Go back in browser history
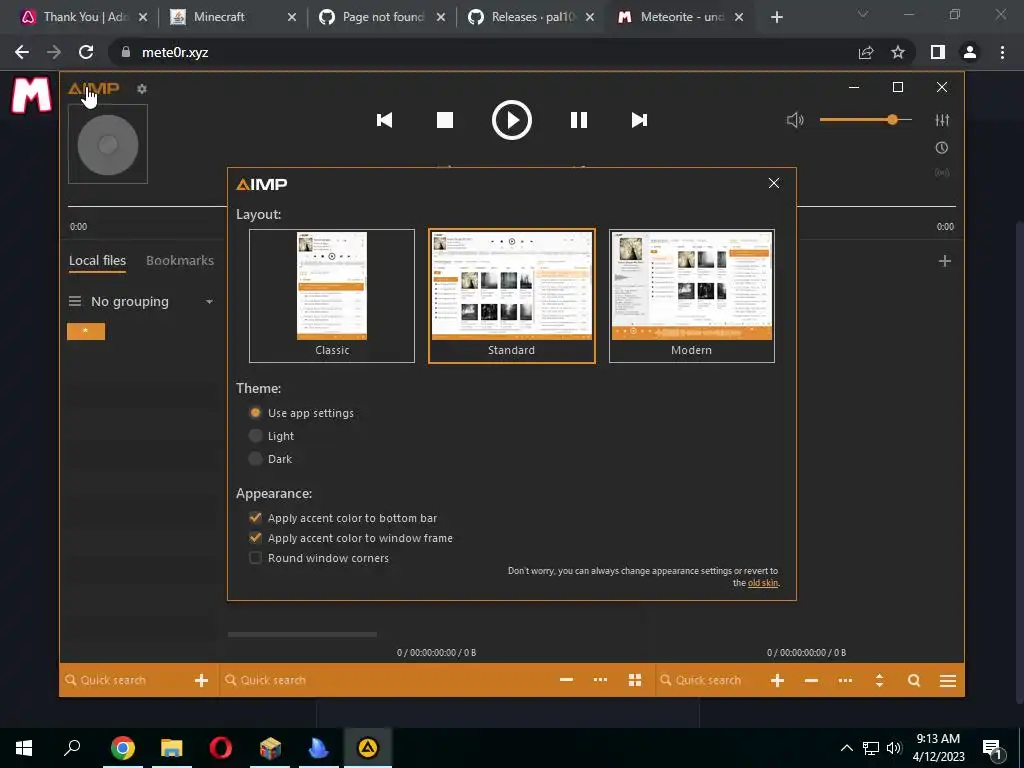The image size is (1024, 768). (x=22, y=52)
